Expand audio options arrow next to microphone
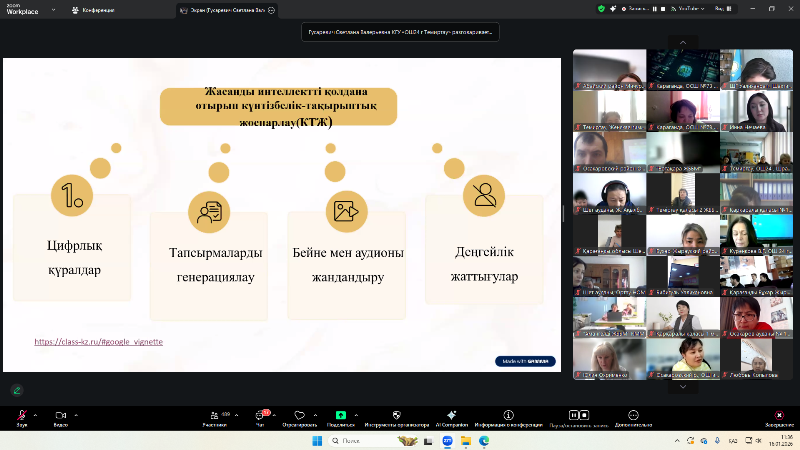 click(35, 414)
